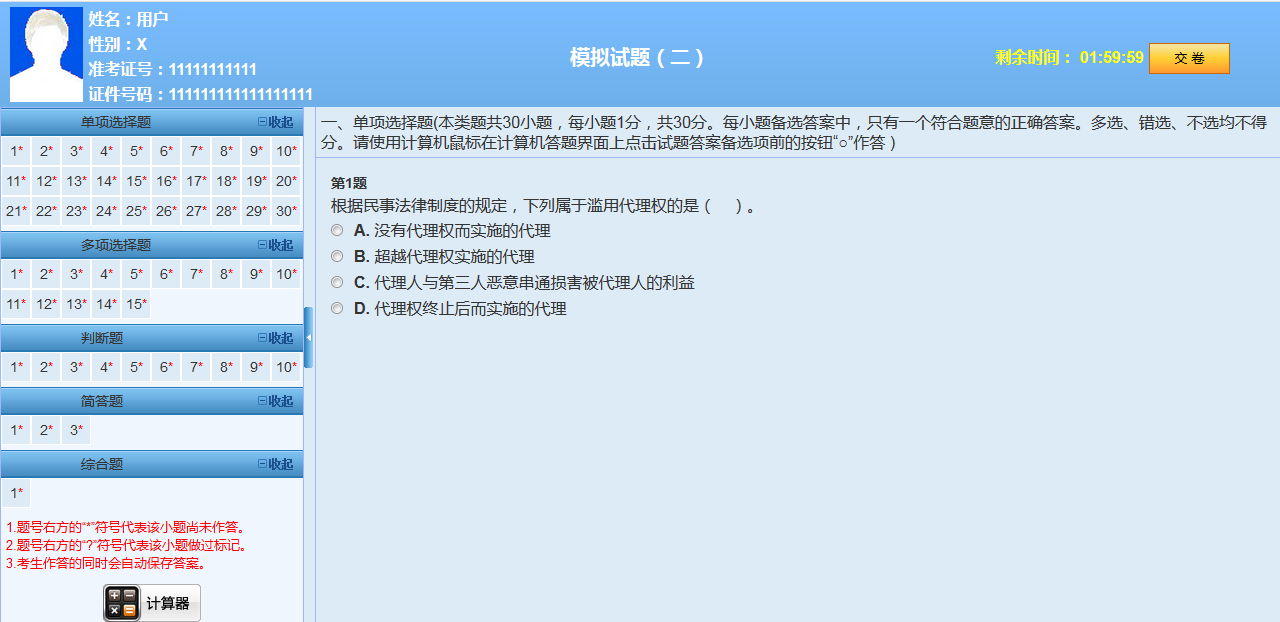Screen dimensions: 1280x622
Task: Open judgment question 10
Action: point(285,367)
